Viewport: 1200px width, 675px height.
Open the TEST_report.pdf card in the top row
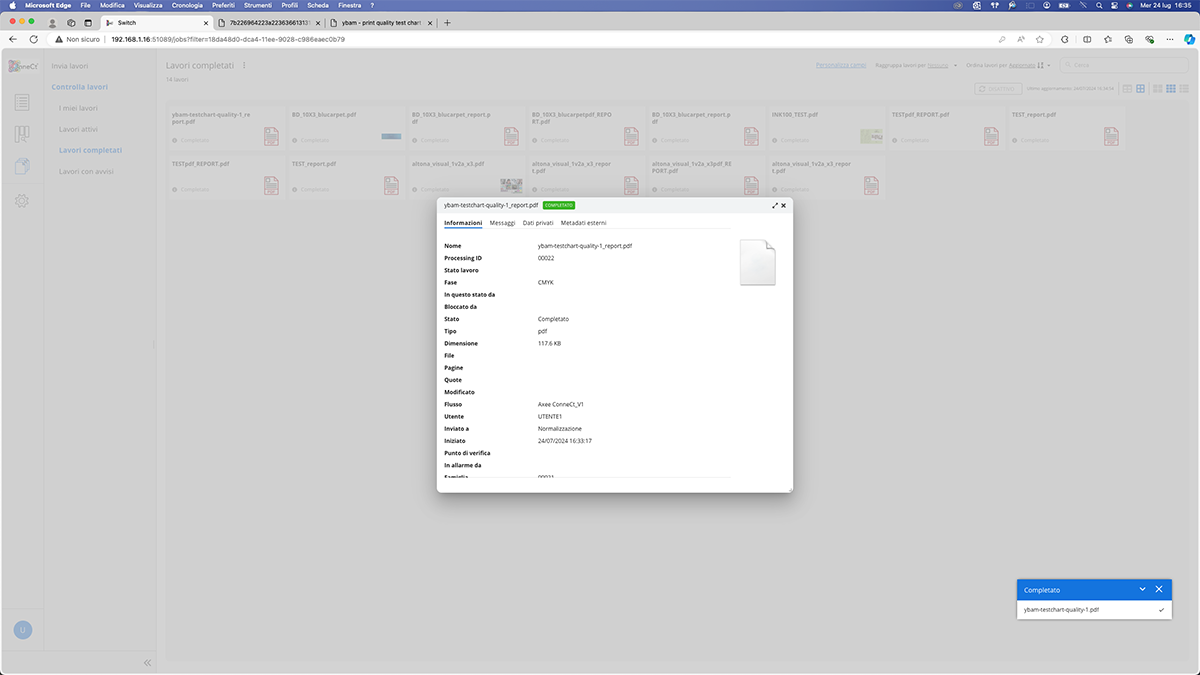[x=1066, y=127]
